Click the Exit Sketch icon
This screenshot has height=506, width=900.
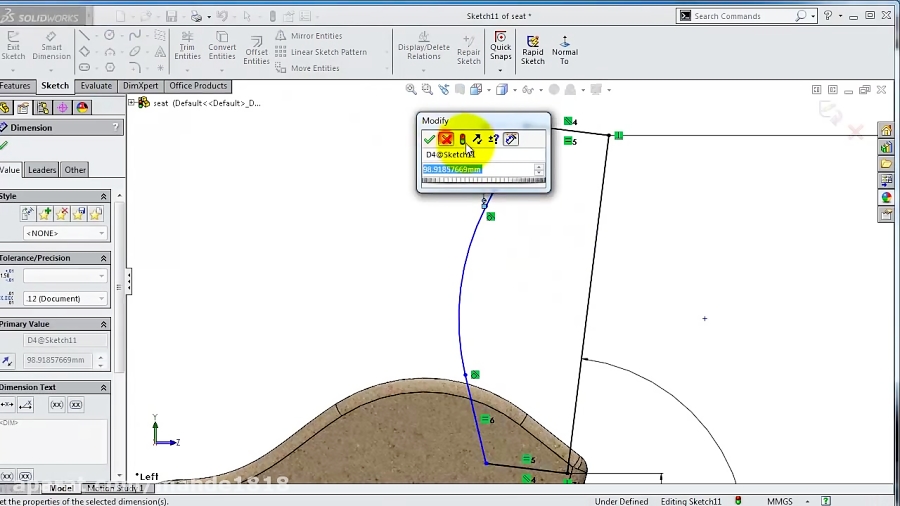(x=13, y=46)
